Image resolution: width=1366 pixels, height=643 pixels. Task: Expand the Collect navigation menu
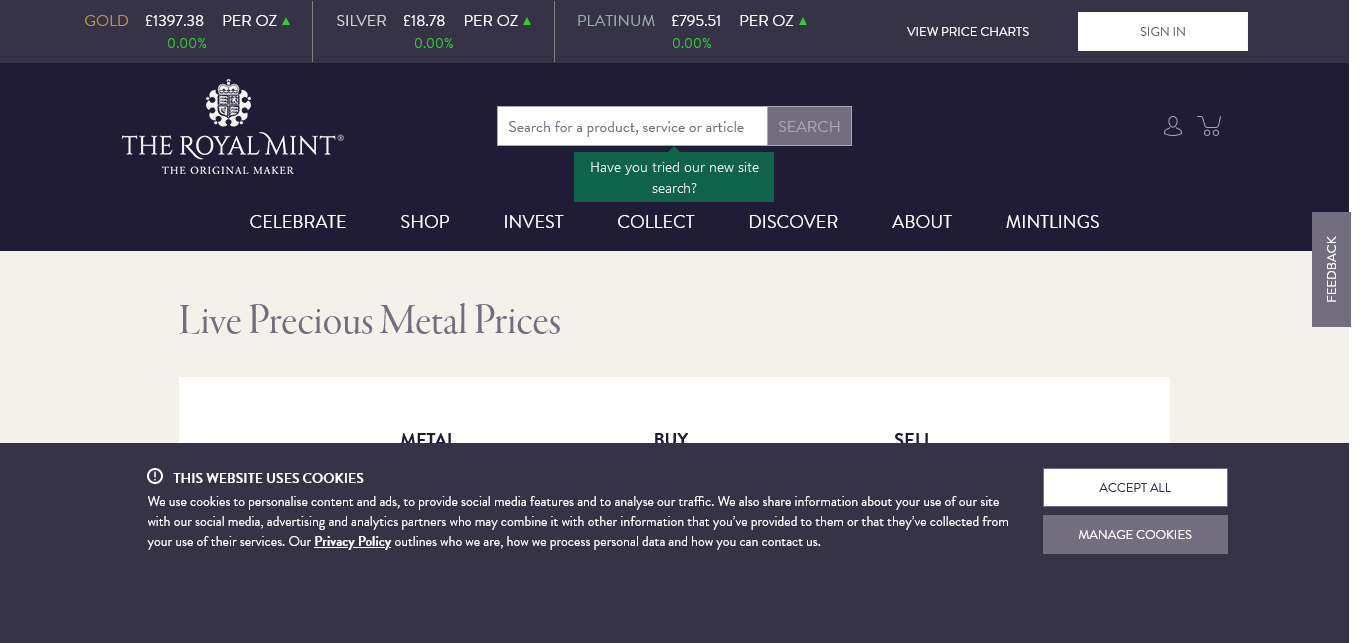point(656,222)
